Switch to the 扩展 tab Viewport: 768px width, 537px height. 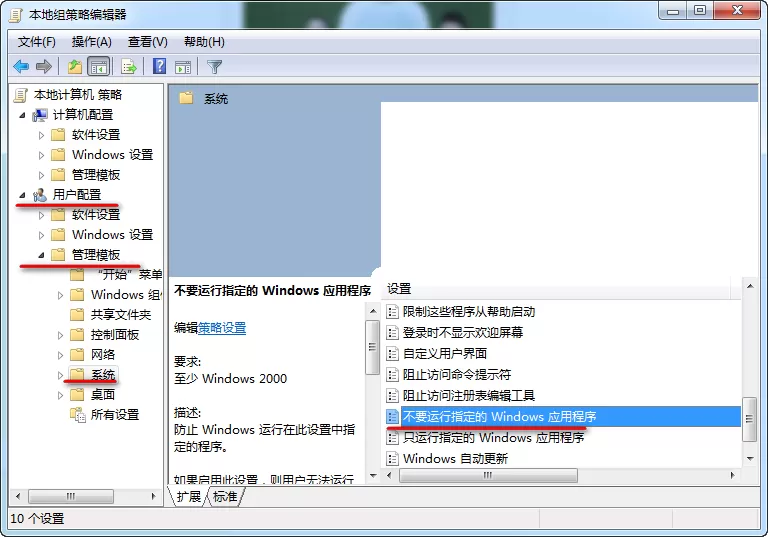[x=189, y=497]
